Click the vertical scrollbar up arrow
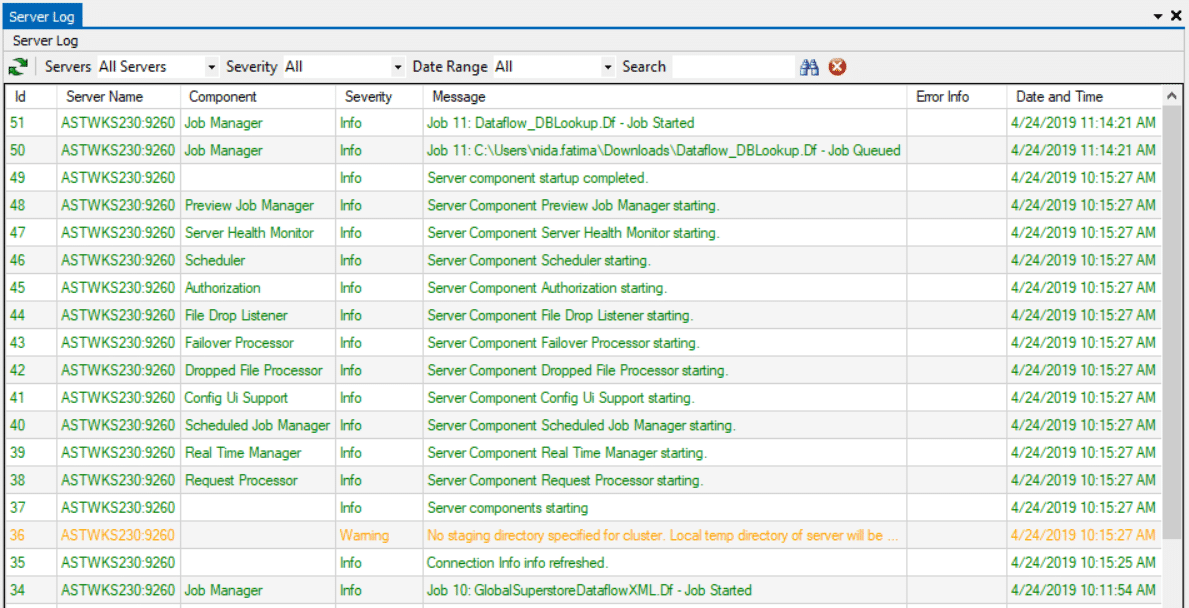Viewport: 1189px width, 608px height. (x=1172, y=96)
